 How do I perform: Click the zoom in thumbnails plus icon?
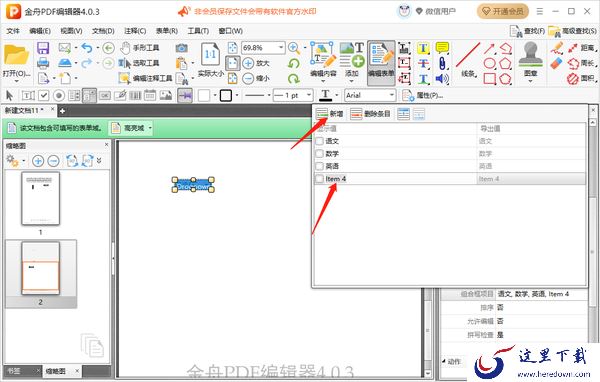[x=38, y=161]
